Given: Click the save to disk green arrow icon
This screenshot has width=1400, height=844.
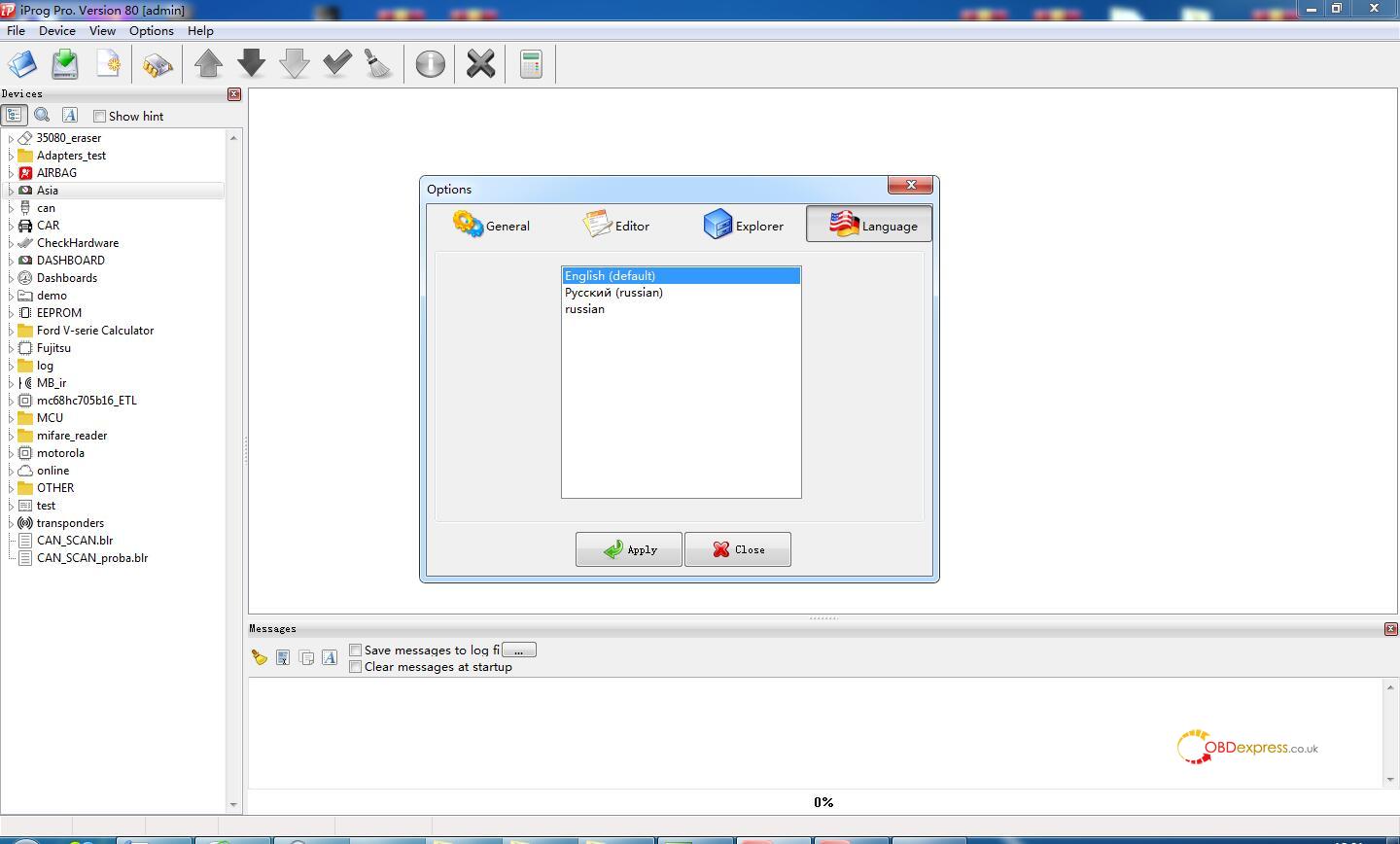Looking at the screenshot, I should tap(65, 64).
